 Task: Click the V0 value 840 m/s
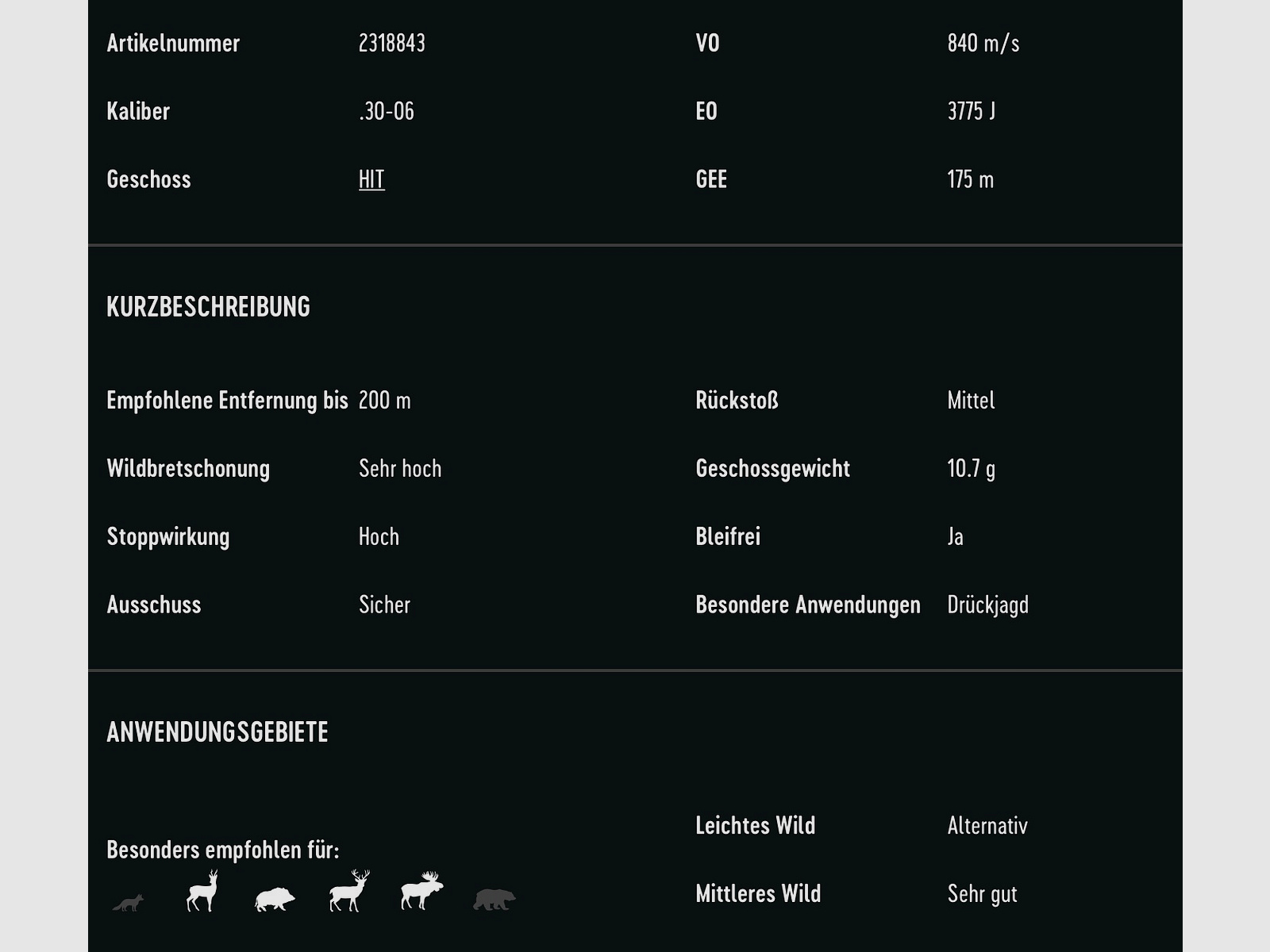point(983,43)
